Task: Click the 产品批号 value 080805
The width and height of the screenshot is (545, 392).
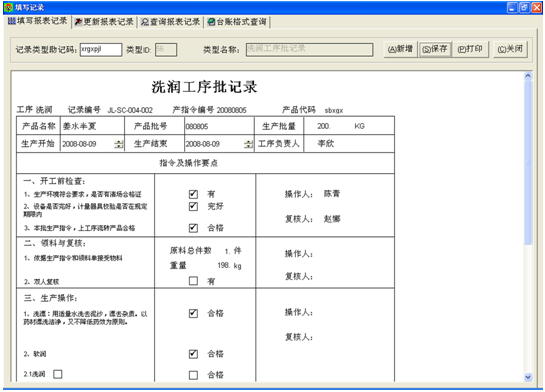Action: tap(197, 126)
